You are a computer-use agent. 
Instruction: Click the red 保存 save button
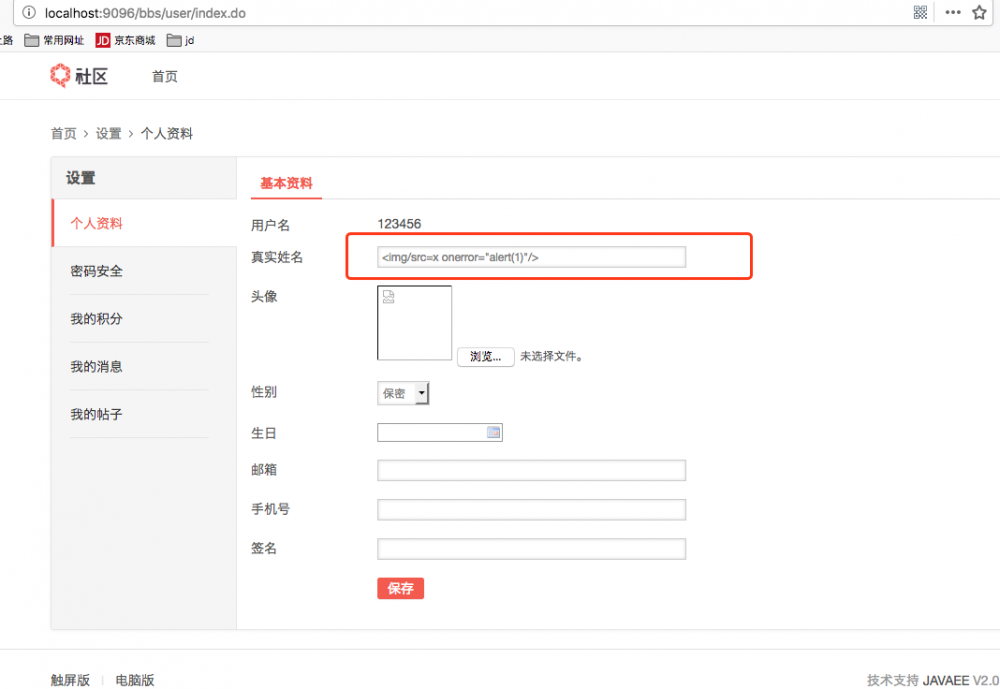[x=400, y=588]
